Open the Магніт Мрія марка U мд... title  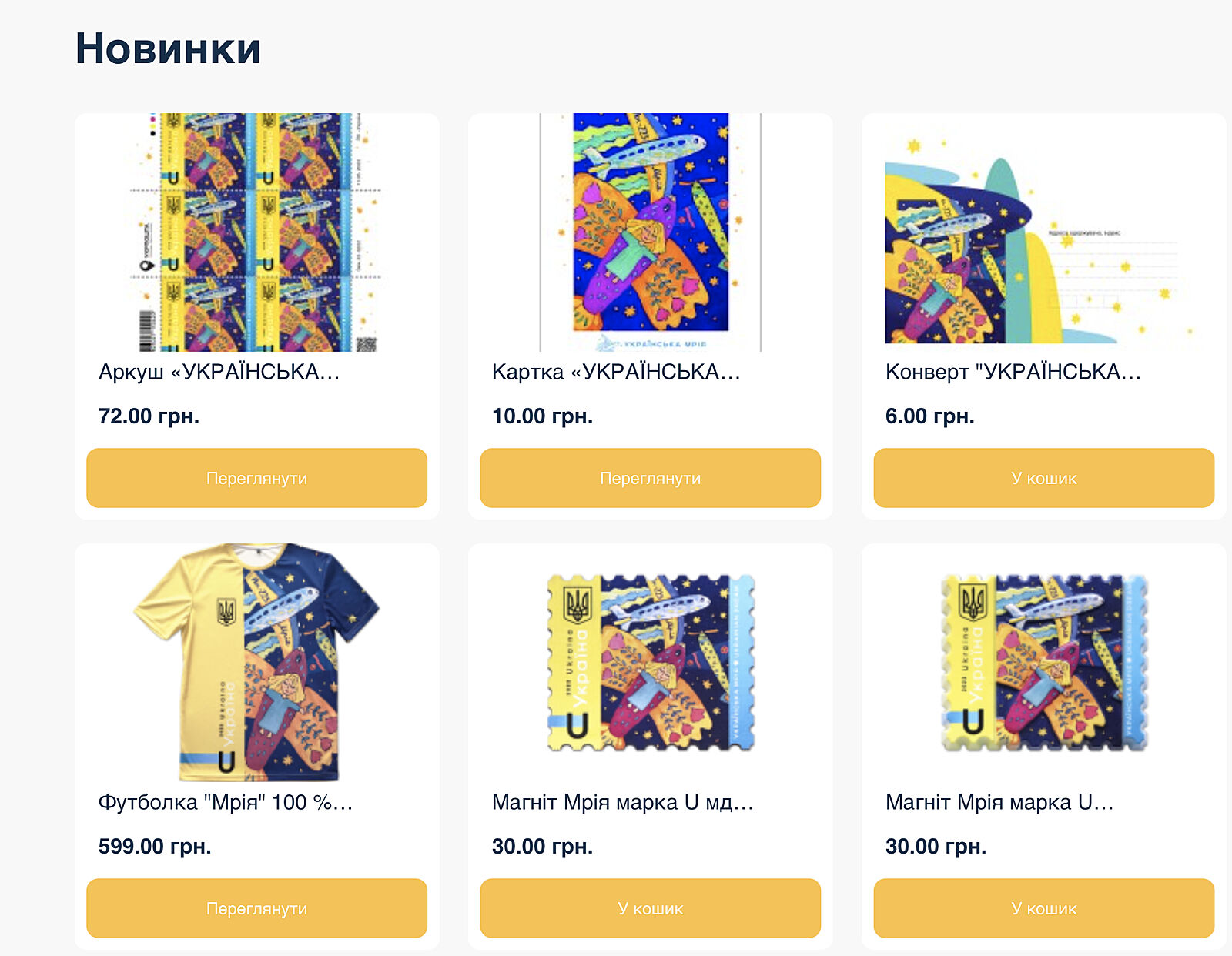[x=623, y=802]
